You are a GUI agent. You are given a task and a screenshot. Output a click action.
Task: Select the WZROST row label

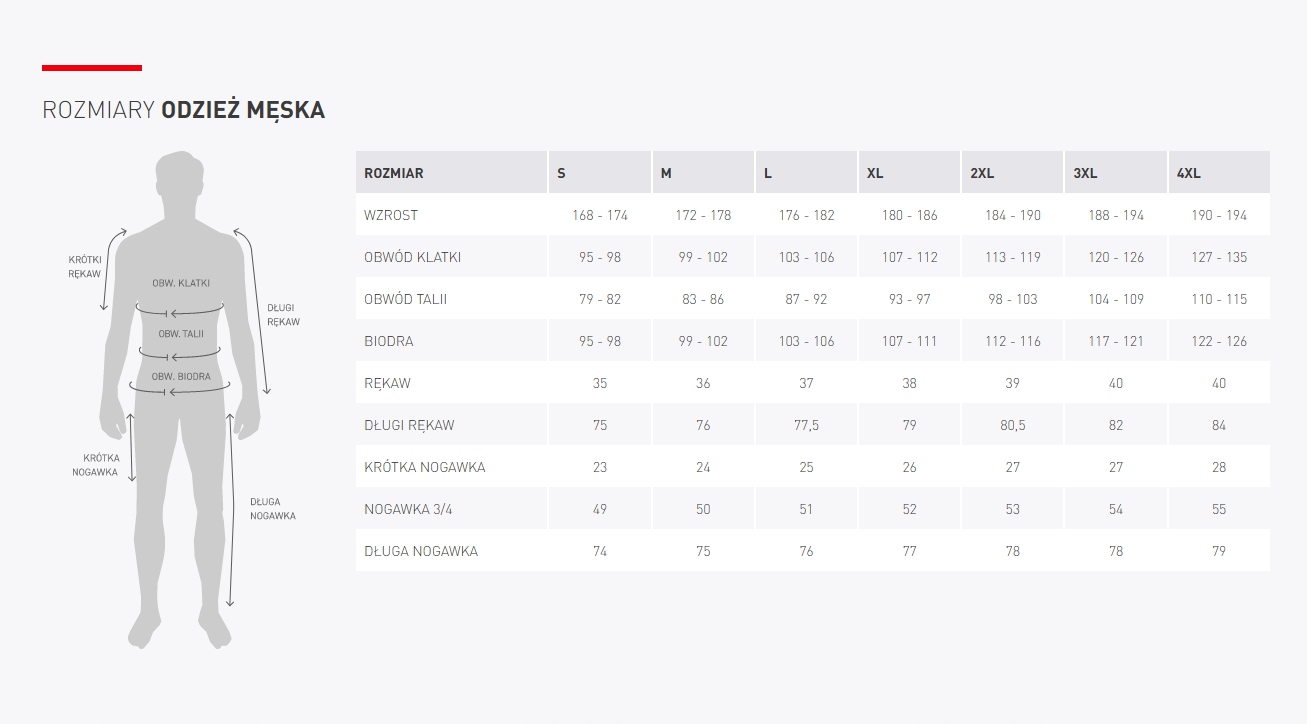(x=391, y=215)
